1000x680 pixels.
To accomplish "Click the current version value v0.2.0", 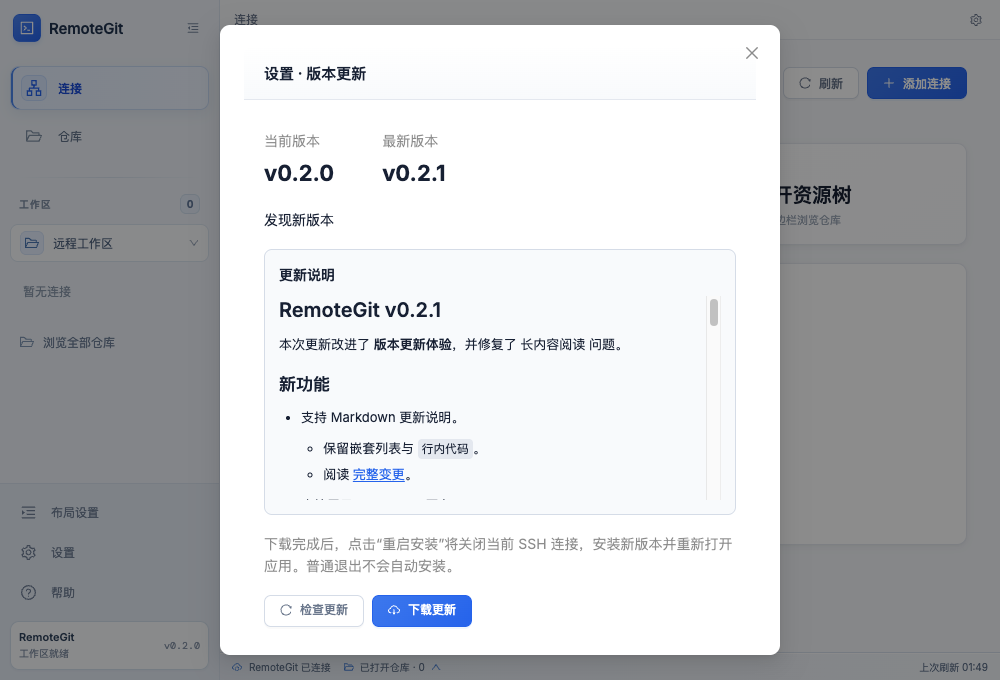I will click(298, 174).
